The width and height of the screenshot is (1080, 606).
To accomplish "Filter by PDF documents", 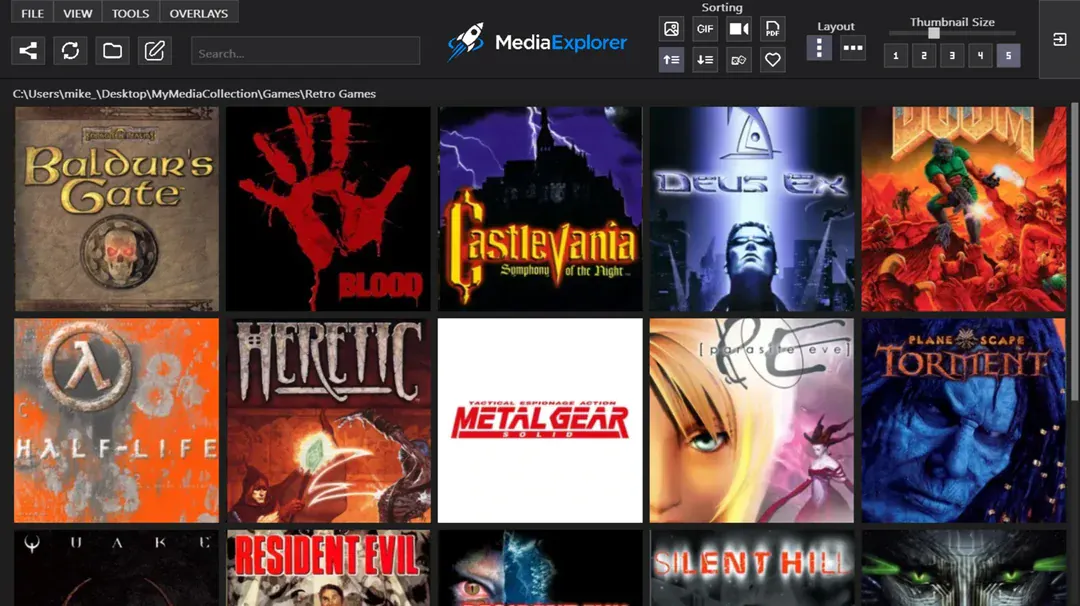I will (x=772, y=29).
